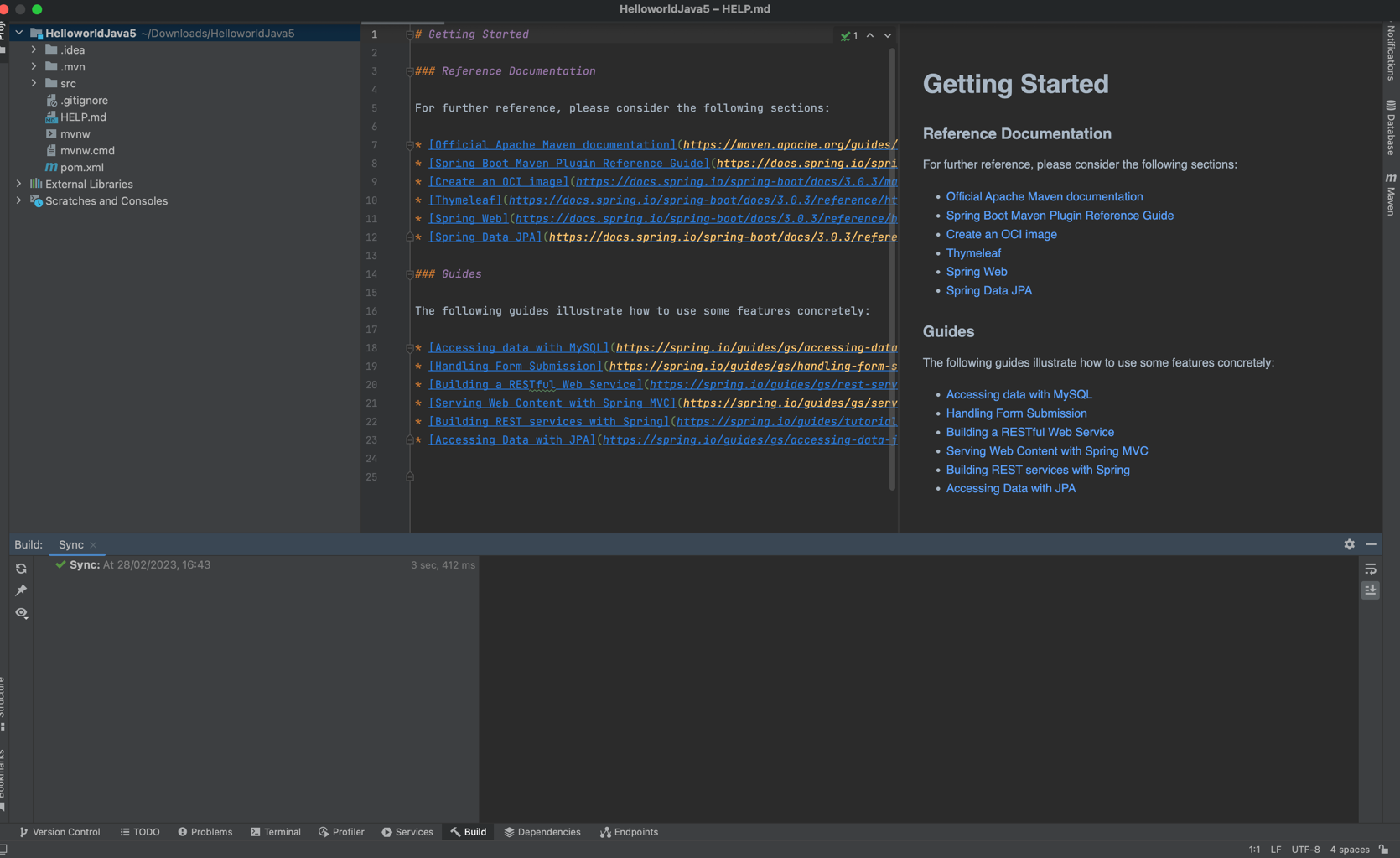Open Spring Data JPA link in preview
1400x858 pixels.
pos(988,290)
